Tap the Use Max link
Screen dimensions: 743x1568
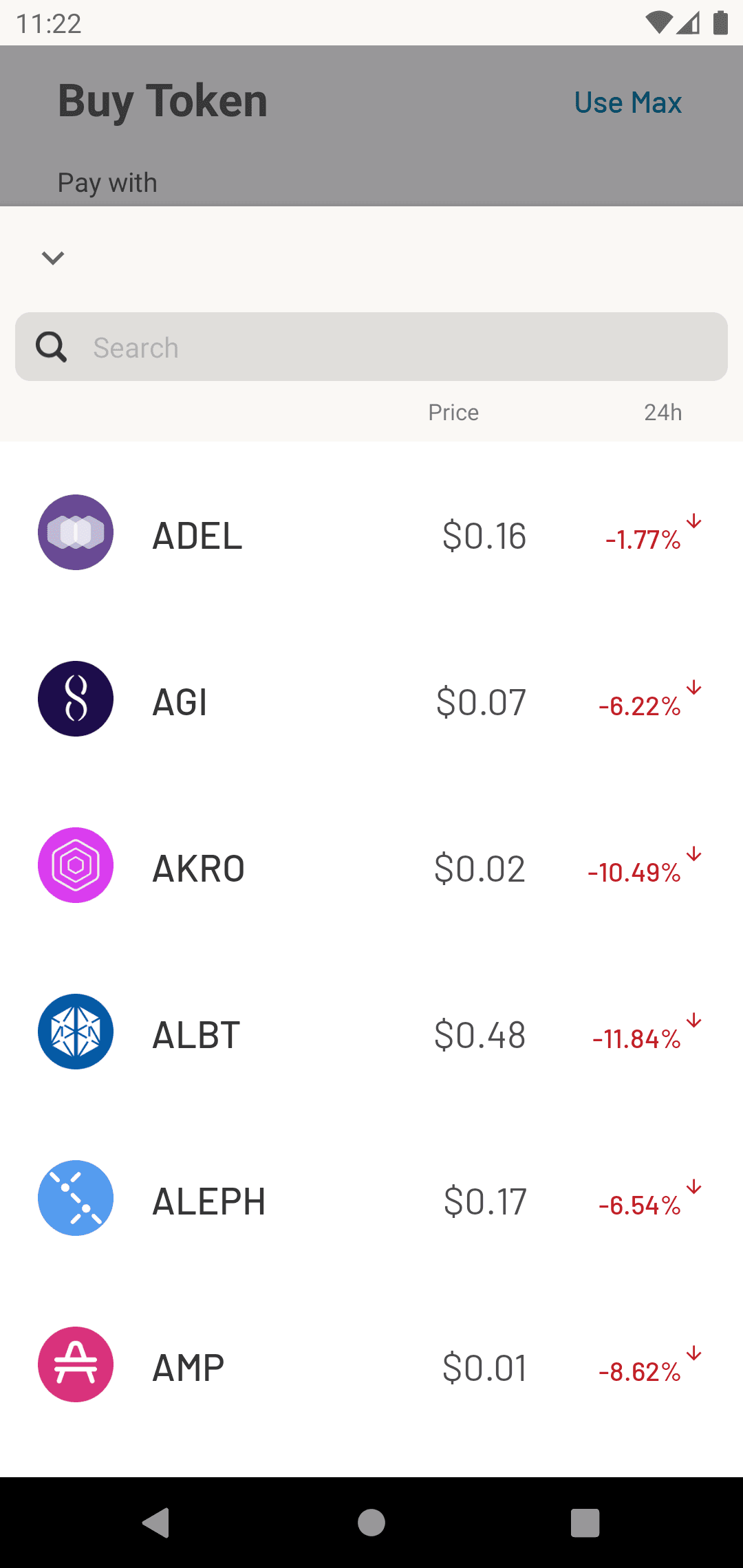(x=627, y=103)
